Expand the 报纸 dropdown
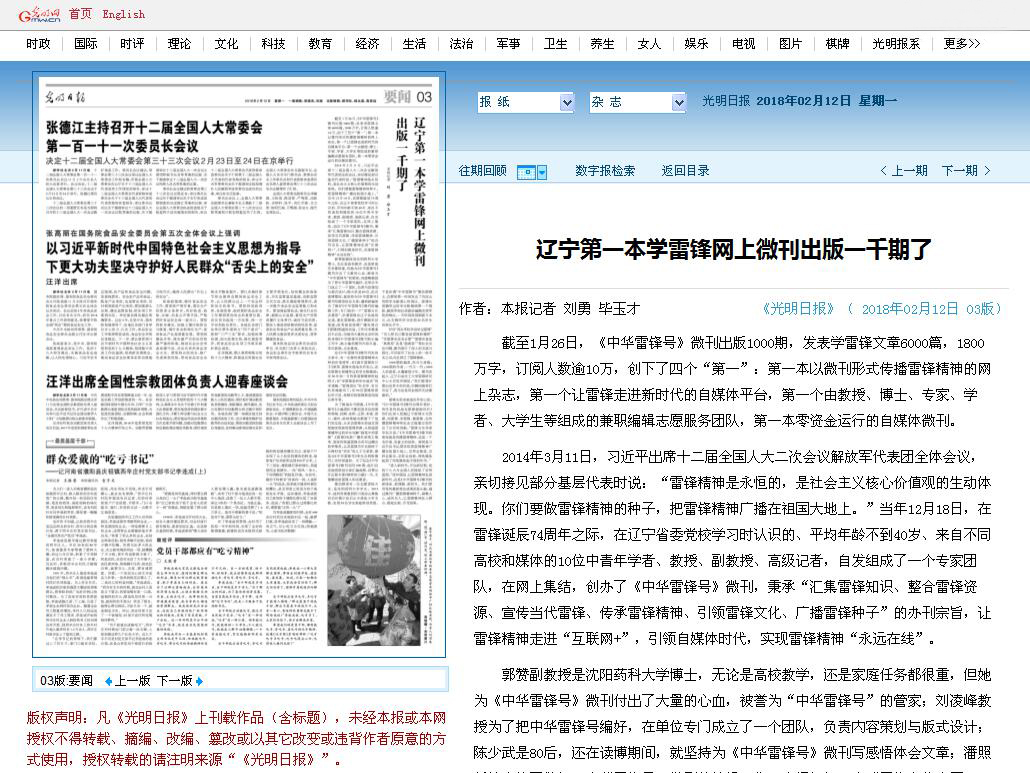 coord(526,102)
